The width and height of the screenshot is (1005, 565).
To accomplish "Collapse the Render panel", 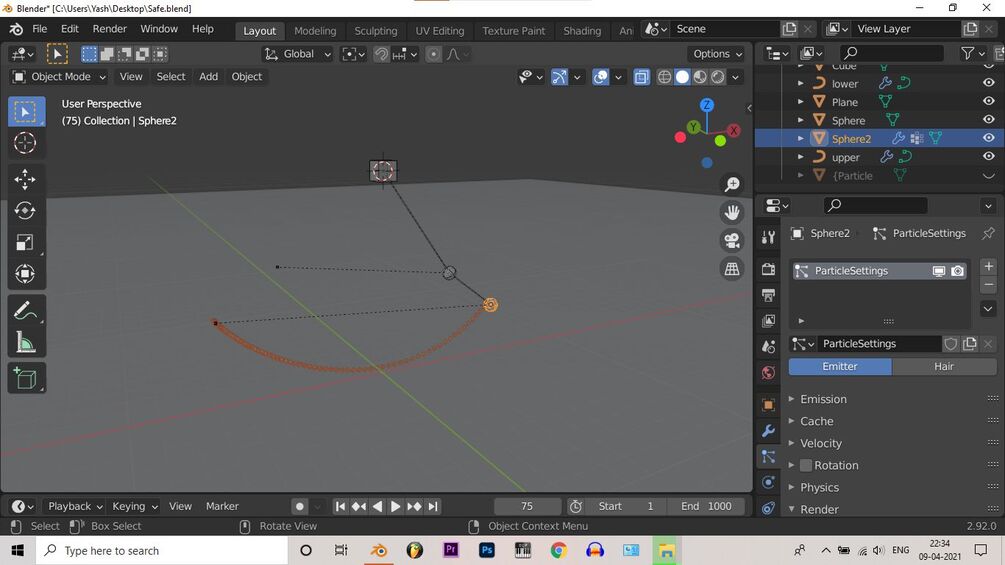I will tap(819, 509).
